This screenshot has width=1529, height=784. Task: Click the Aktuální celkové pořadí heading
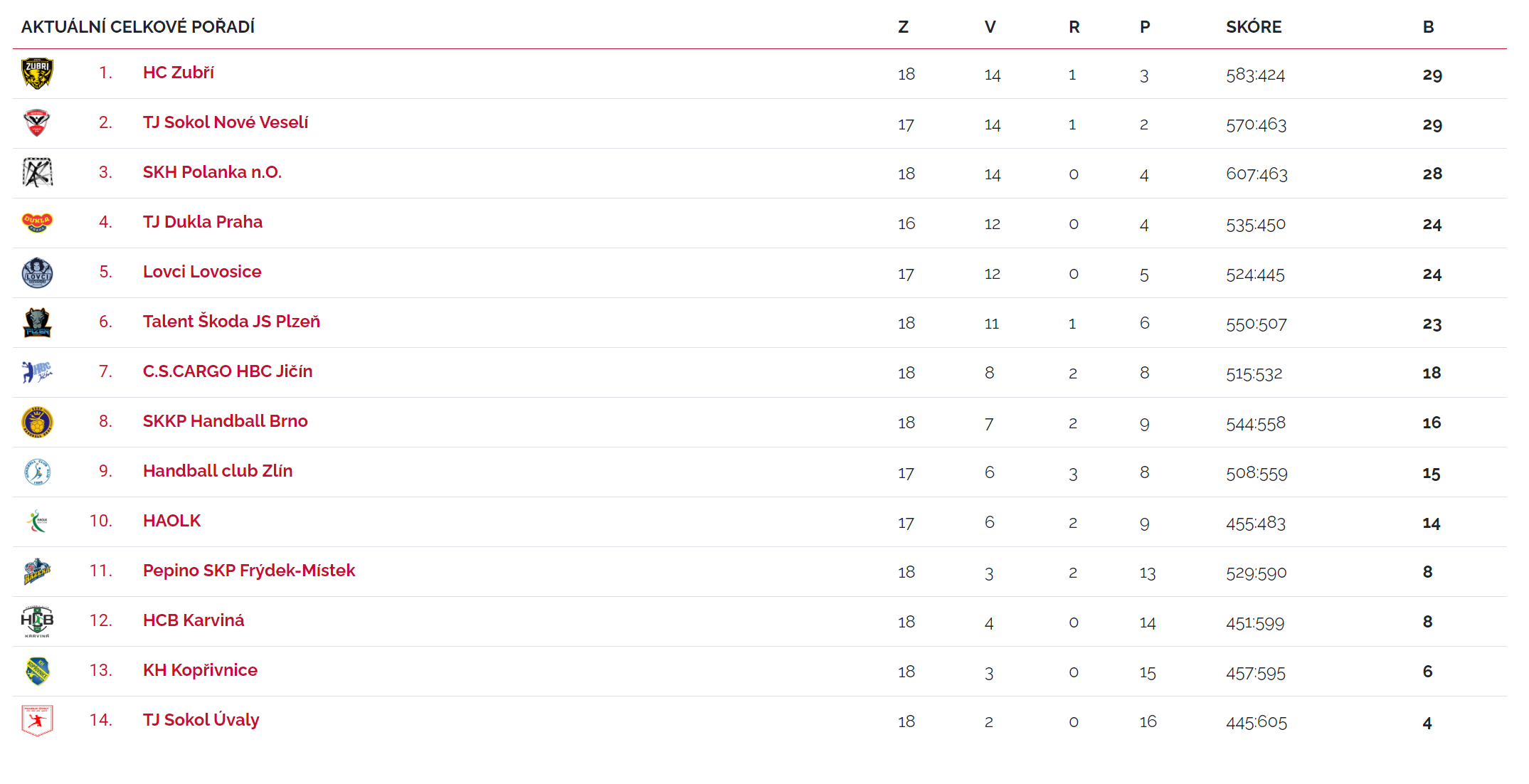click(138, 27)
